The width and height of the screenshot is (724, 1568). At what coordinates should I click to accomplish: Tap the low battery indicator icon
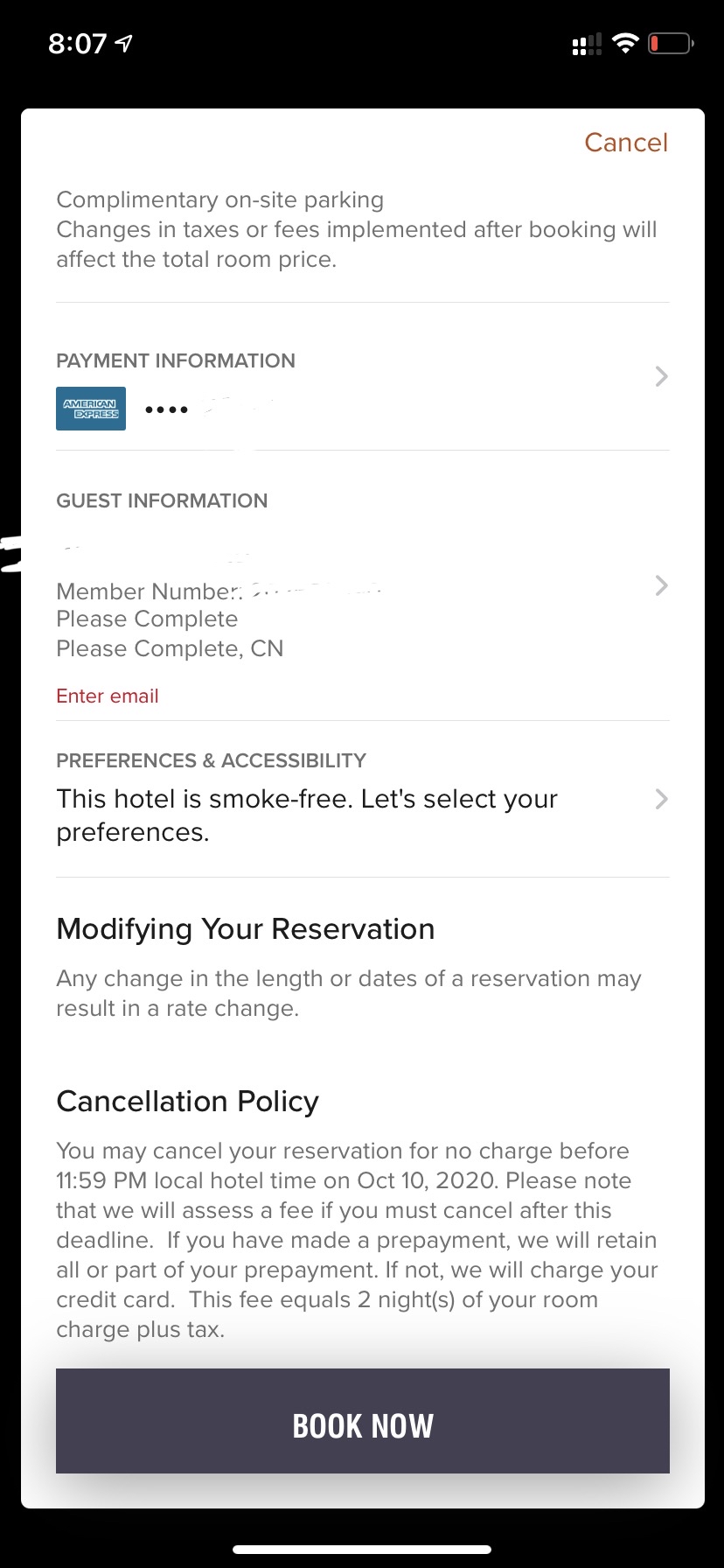(671, 43)
